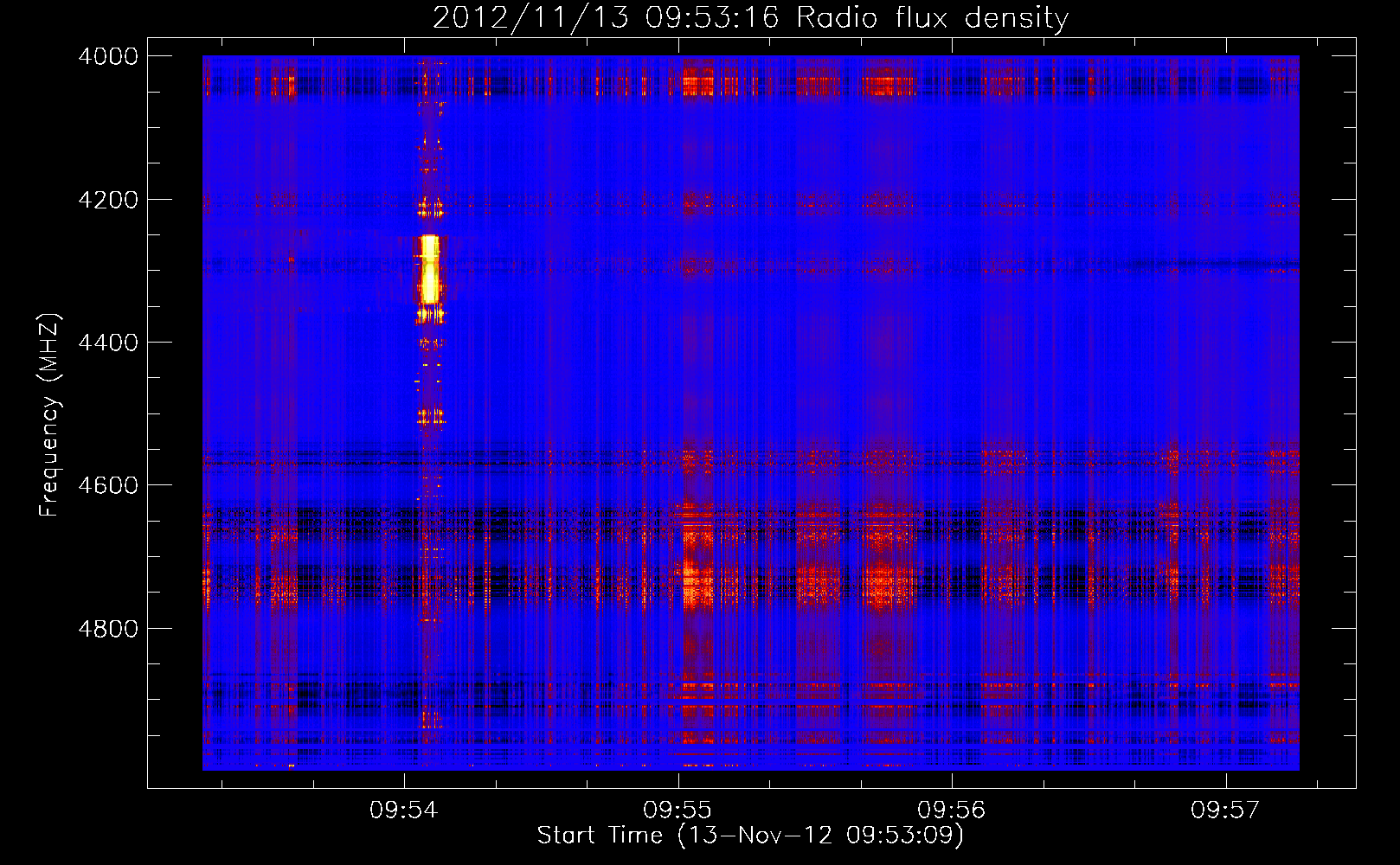Click the 09:57 time axis label
Image resolution: width=1400 pixels, height=865 pixels.
tap(1225, 811)
